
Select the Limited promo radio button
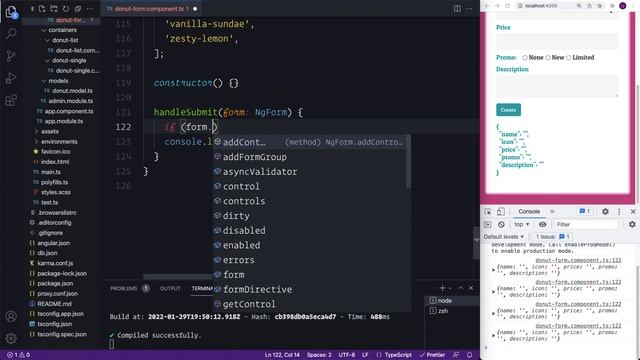pyautogui.click(x=569, y=58)
